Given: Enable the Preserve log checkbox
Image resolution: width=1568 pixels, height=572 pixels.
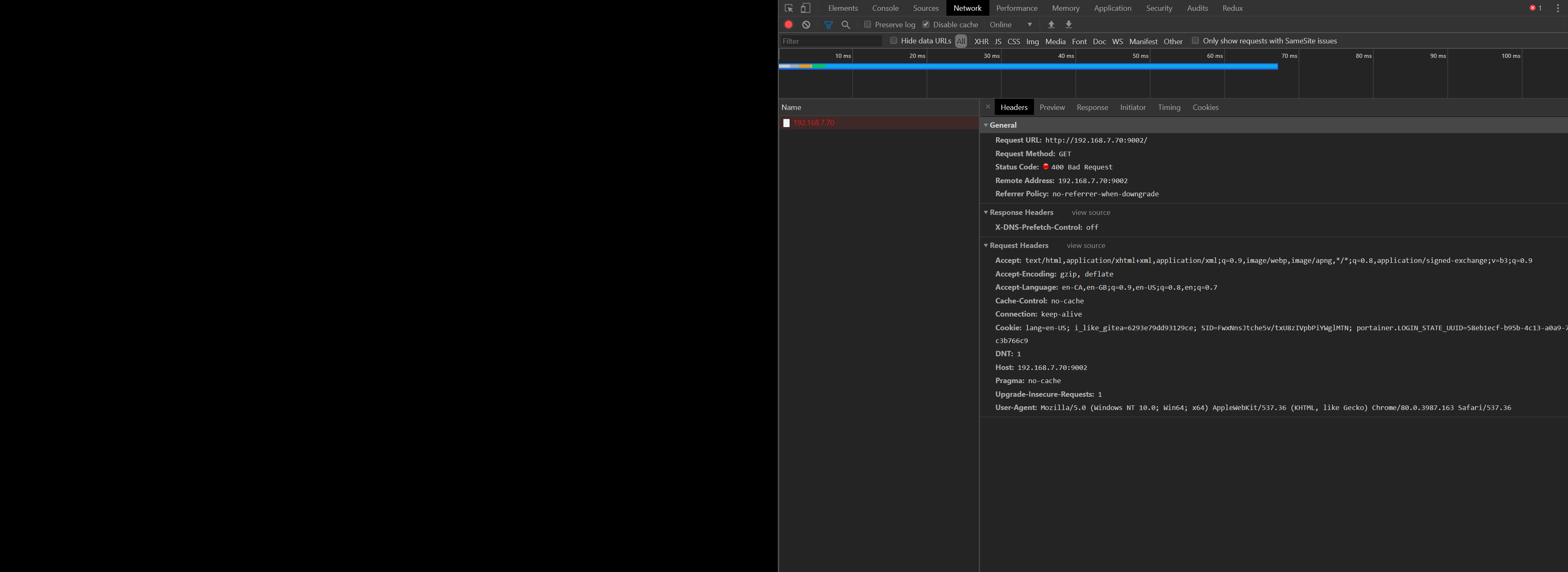Looking at the screenshot, I should click(867, 24).
